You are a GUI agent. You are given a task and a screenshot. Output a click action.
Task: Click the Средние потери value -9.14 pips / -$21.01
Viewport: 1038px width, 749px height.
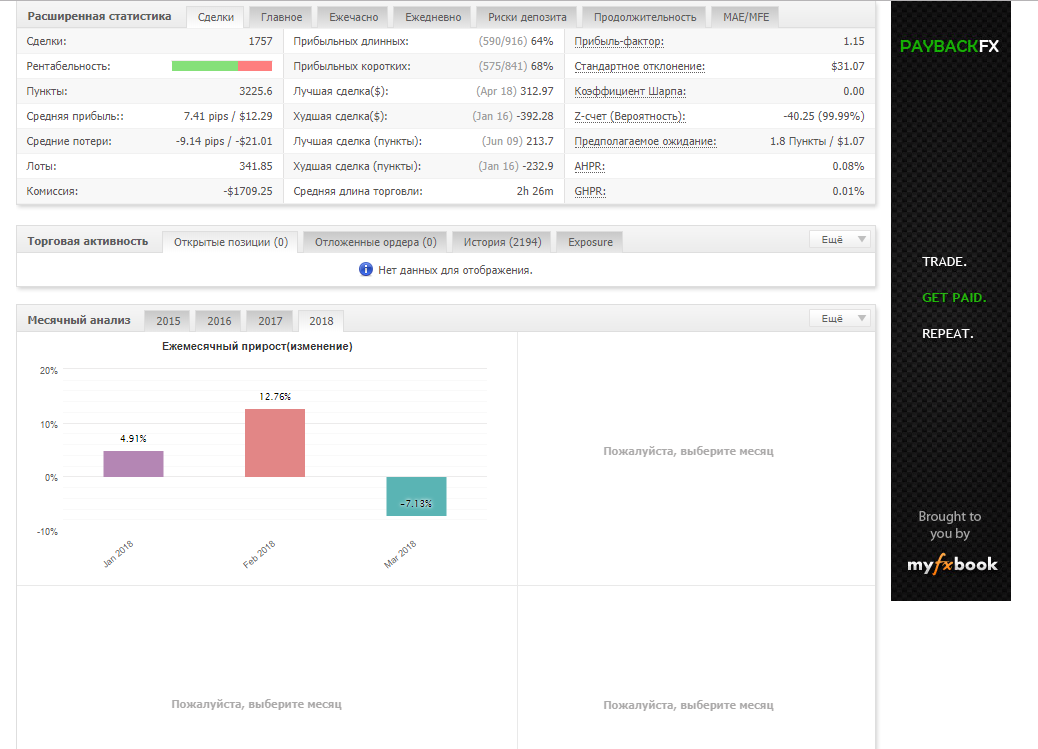click(224, 142)
